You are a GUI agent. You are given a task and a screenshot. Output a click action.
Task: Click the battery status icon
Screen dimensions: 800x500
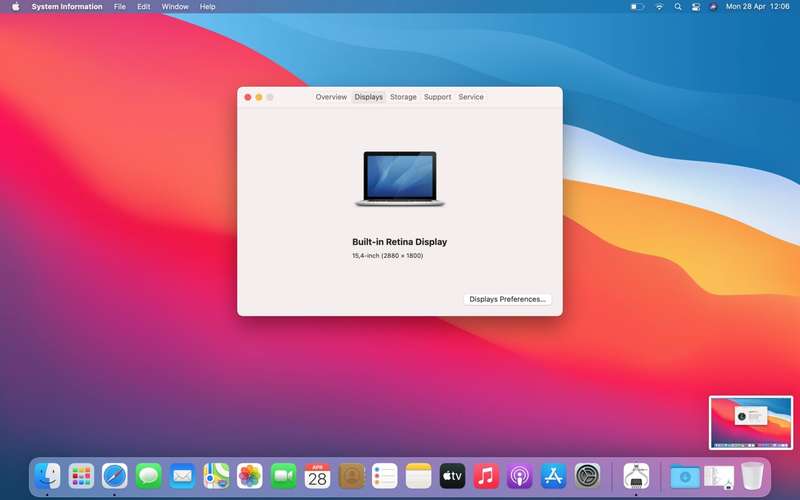tap(637, 7)
